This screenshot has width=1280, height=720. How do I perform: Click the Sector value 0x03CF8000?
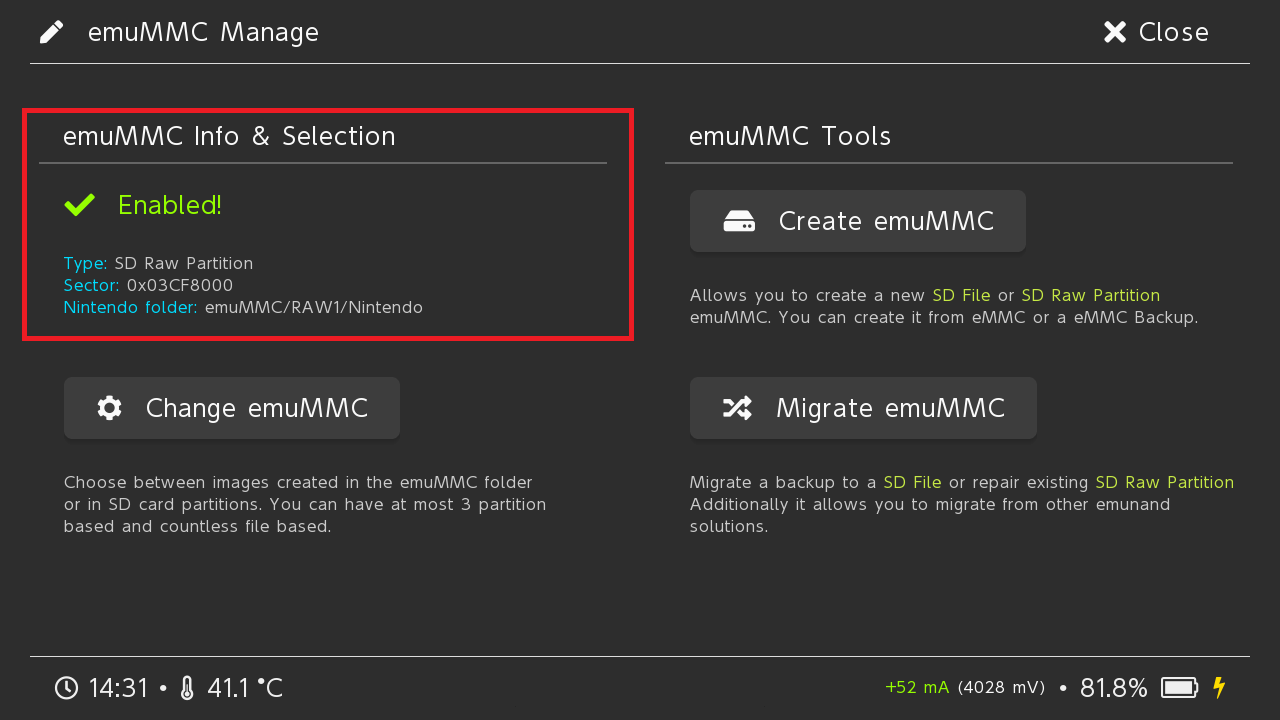(180, 285)
